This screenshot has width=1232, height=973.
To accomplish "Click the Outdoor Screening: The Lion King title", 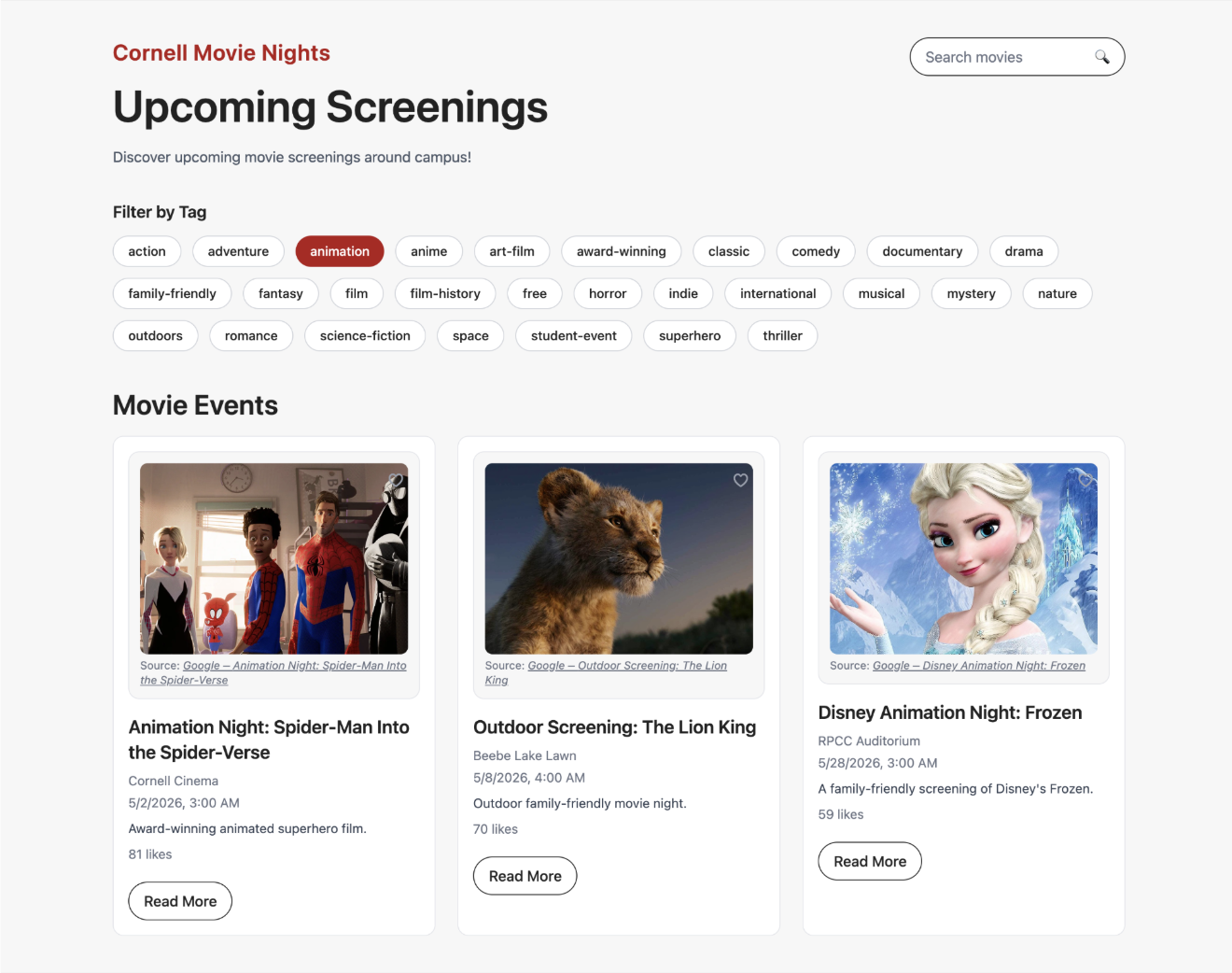I will point(614,727).
